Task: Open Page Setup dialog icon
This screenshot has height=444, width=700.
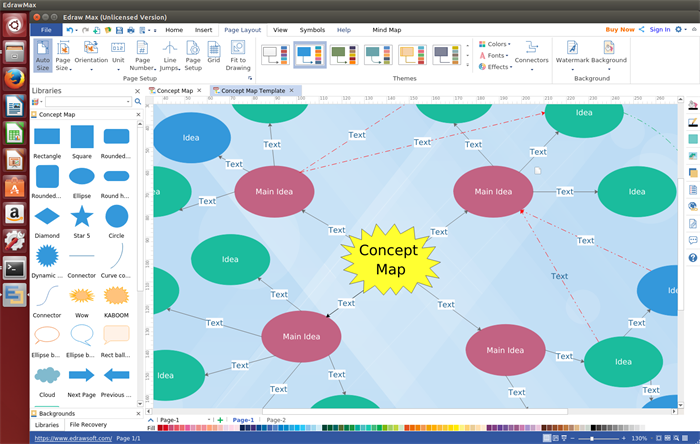Action: point(192,55)
